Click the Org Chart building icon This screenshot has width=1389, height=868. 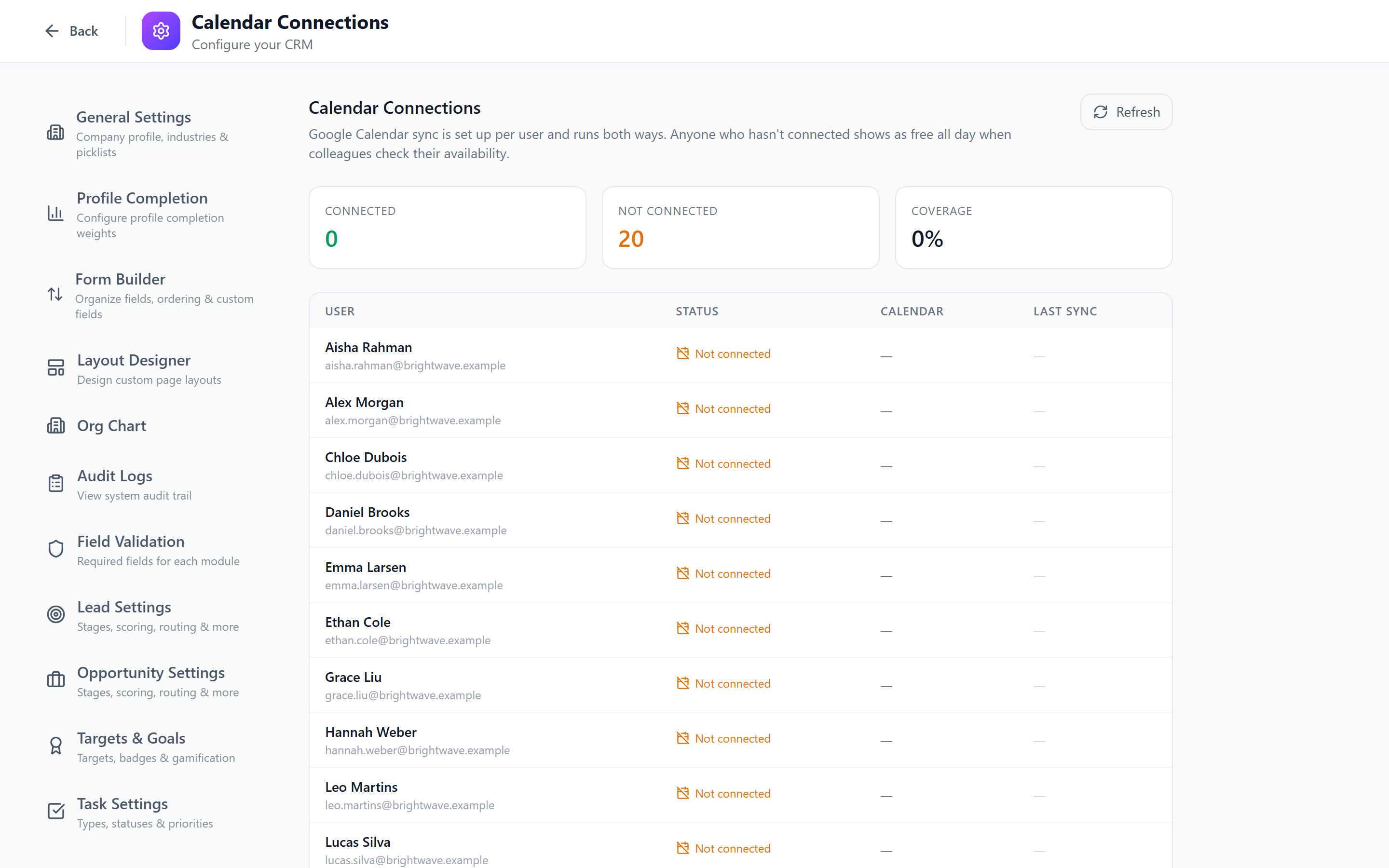[55, 426]
